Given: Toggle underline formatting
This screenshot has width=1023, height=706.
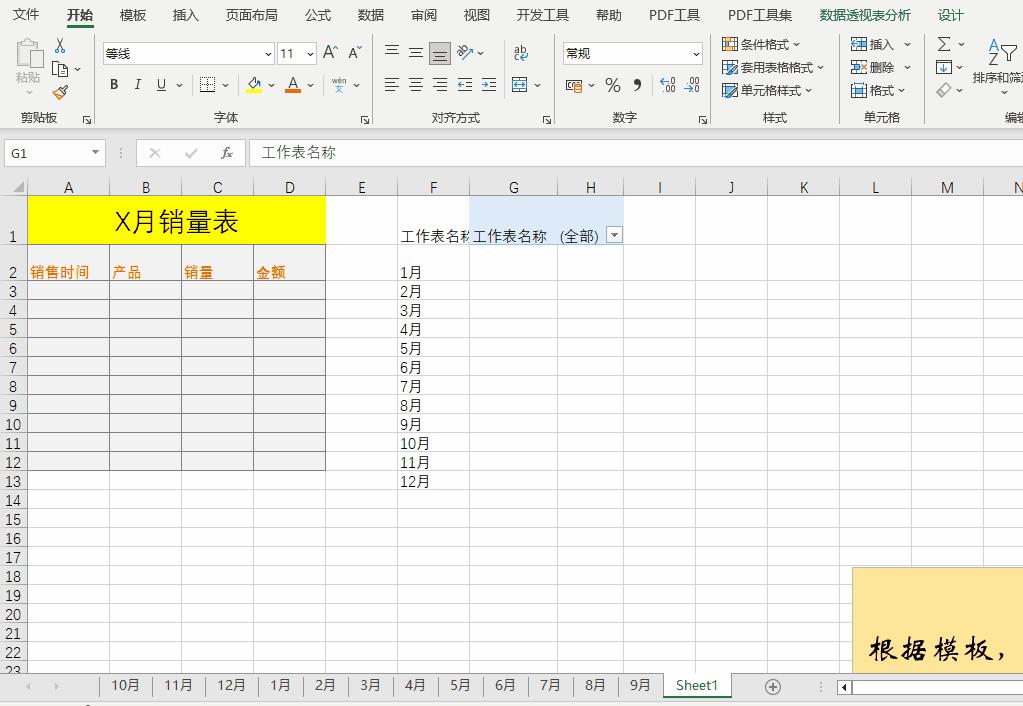Looking at the screenshot, I should (160, 84).
